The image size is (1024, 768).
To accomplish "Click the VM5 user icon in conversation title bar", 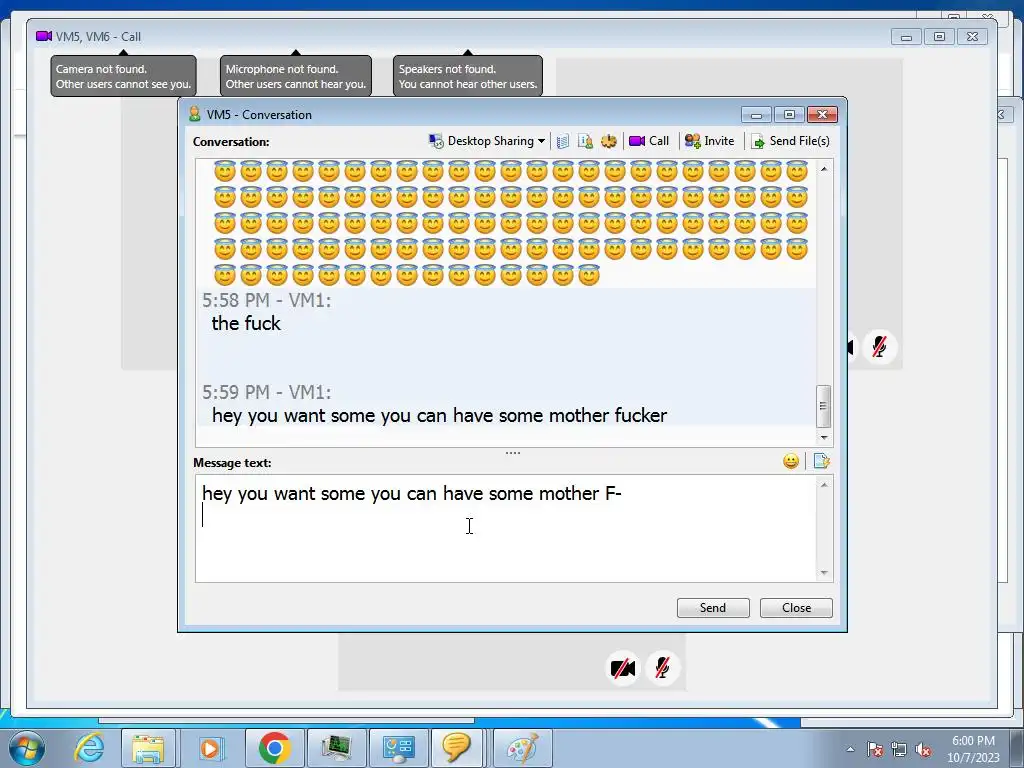I will click(x=195, y=114).
